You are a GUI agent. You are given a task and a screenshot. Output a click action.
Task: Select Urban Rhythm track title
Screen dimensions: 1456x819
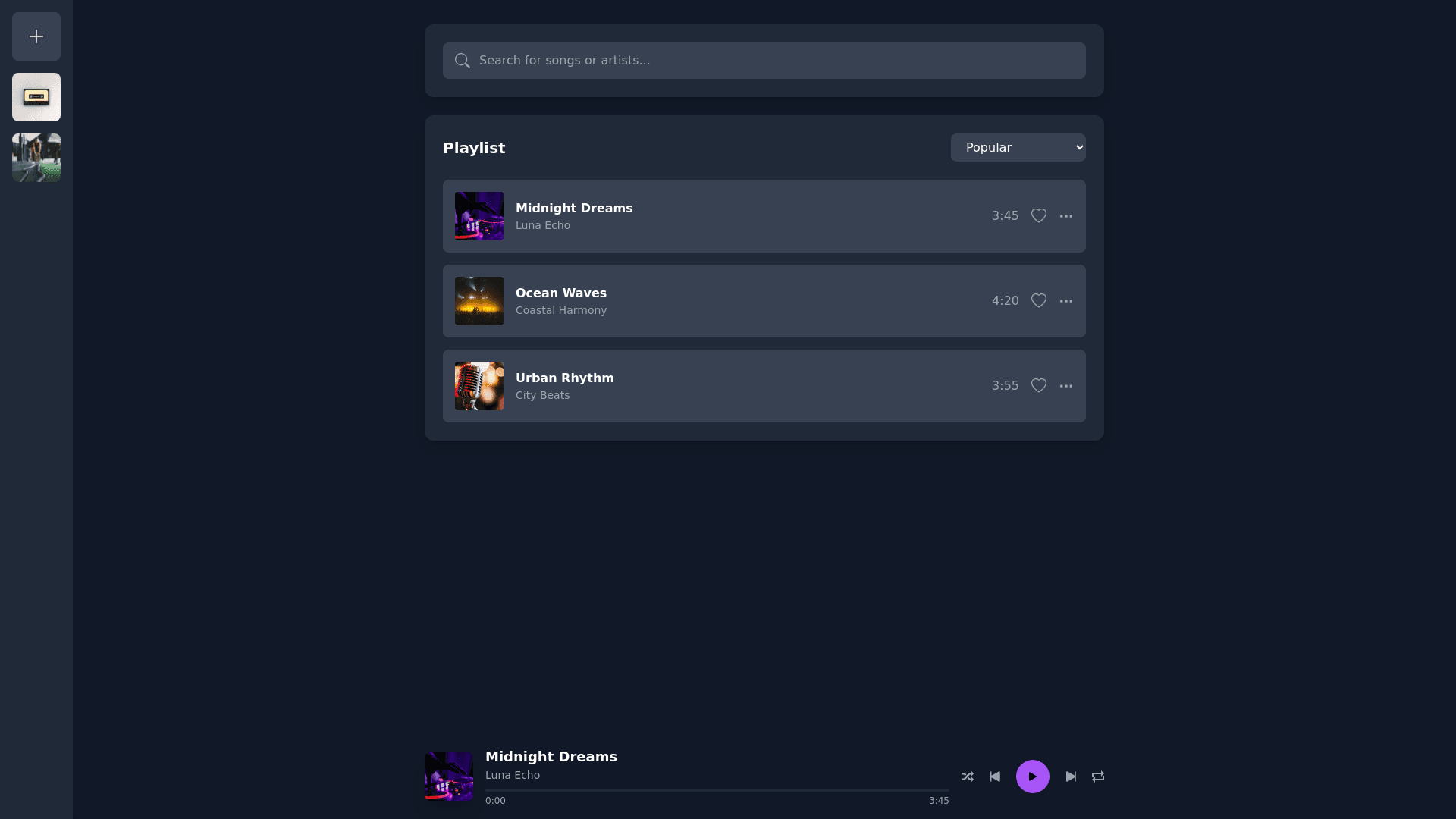[564, 378]
